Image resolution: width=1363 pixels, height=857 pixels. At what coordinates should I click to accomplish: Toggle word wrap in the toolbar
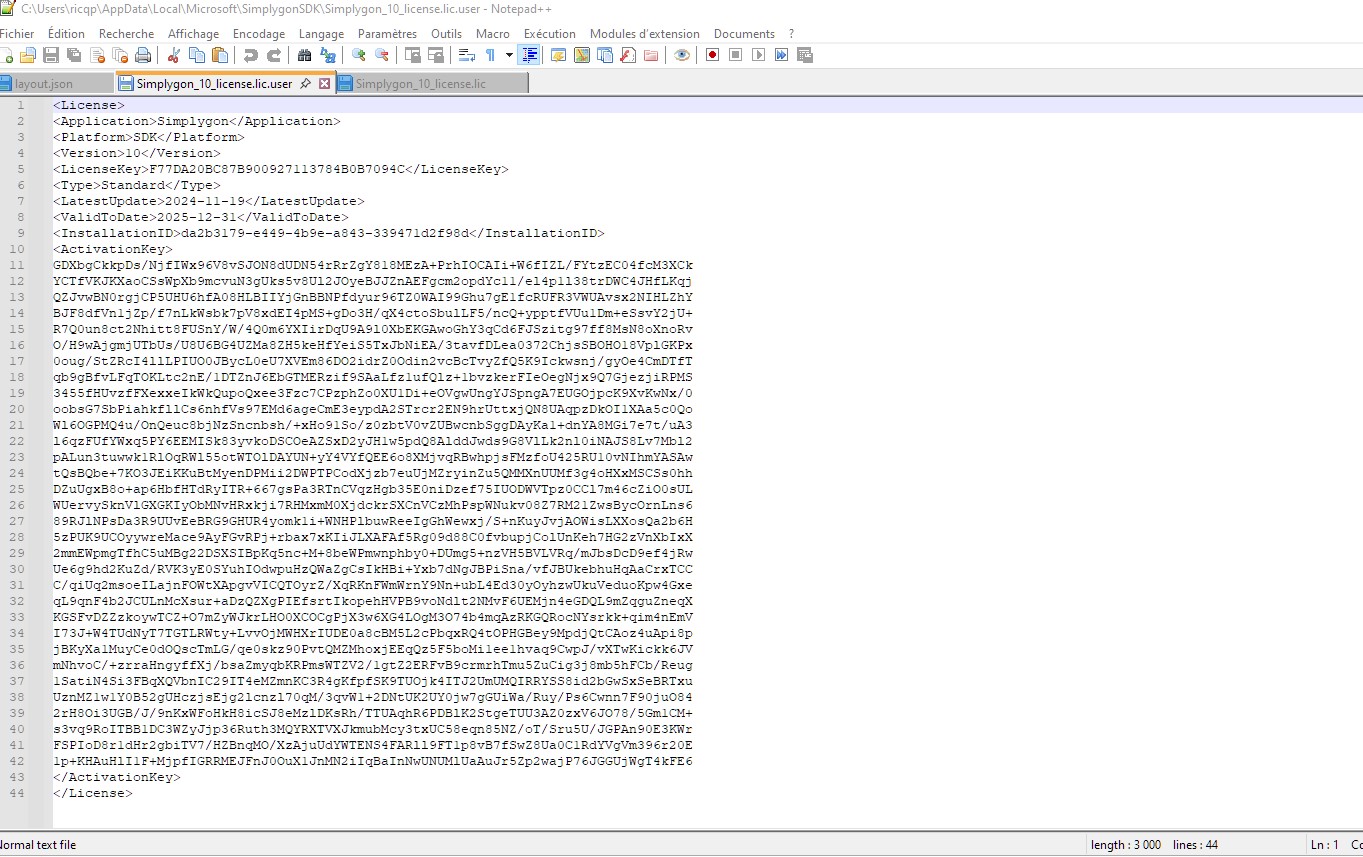tap(466, 55)
